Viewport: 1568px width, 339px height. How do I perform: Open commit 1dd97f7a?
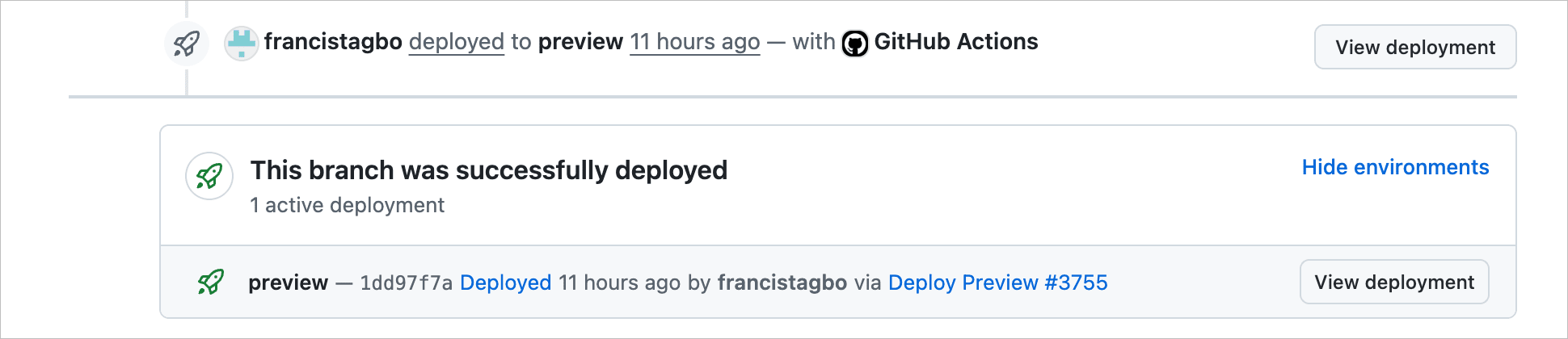coord(406,282)
